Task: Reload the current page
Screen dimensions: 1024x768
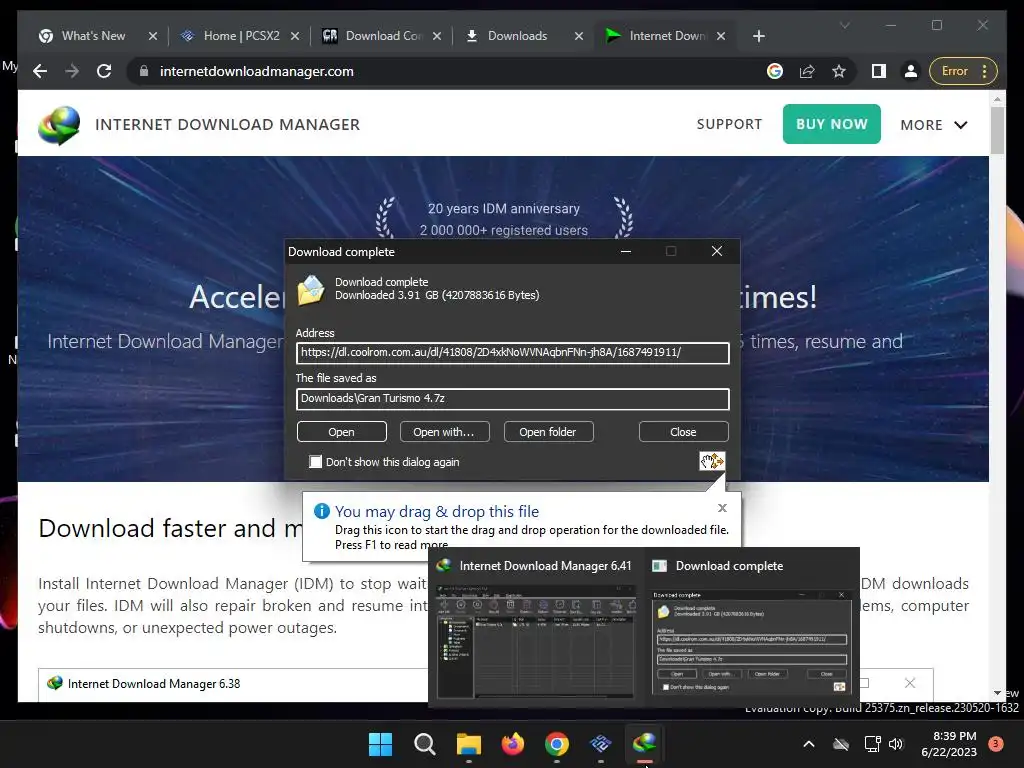Action: point(104,71)
